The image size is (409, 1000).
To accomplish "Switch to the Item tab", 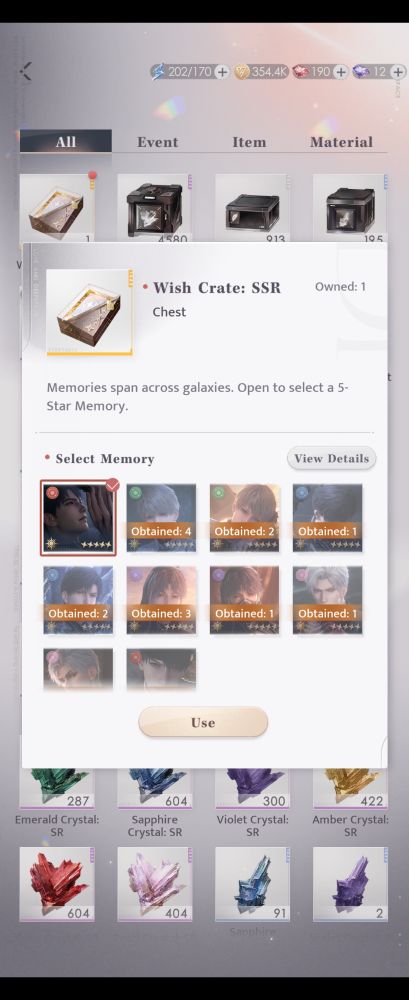I will (249, 142).
